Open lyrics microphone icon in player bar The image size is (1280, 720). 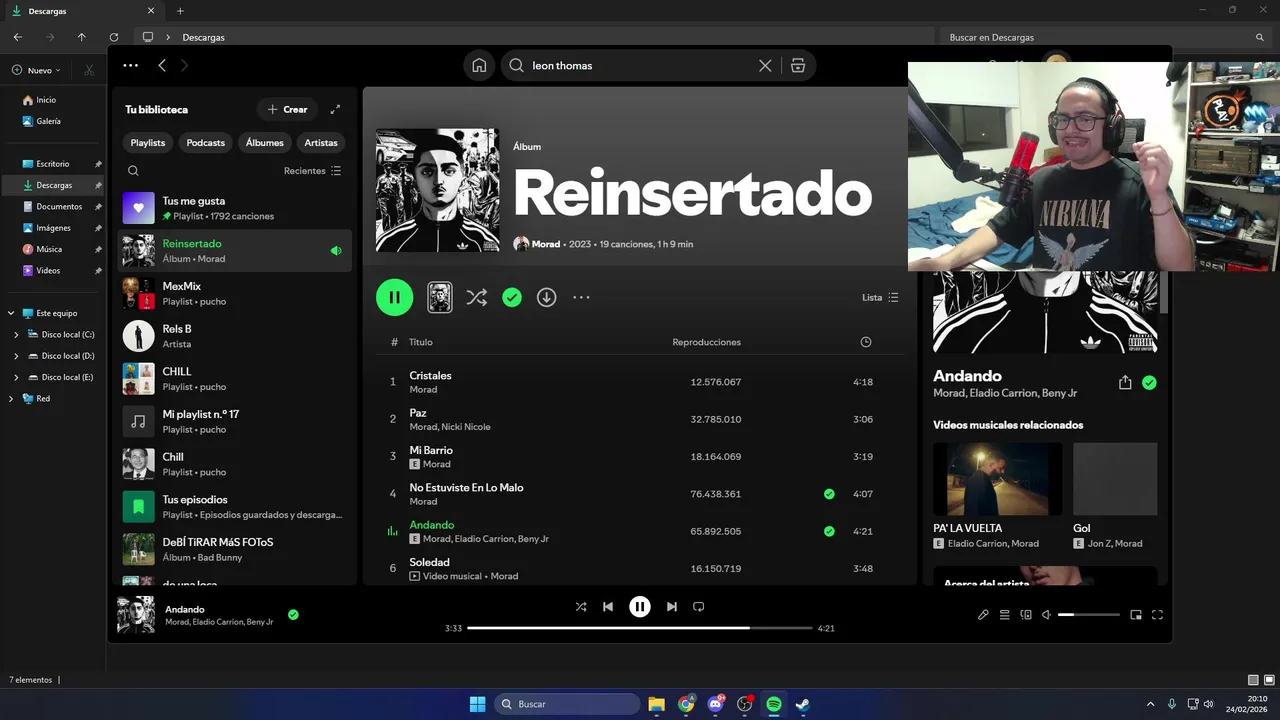coord(983,614)
